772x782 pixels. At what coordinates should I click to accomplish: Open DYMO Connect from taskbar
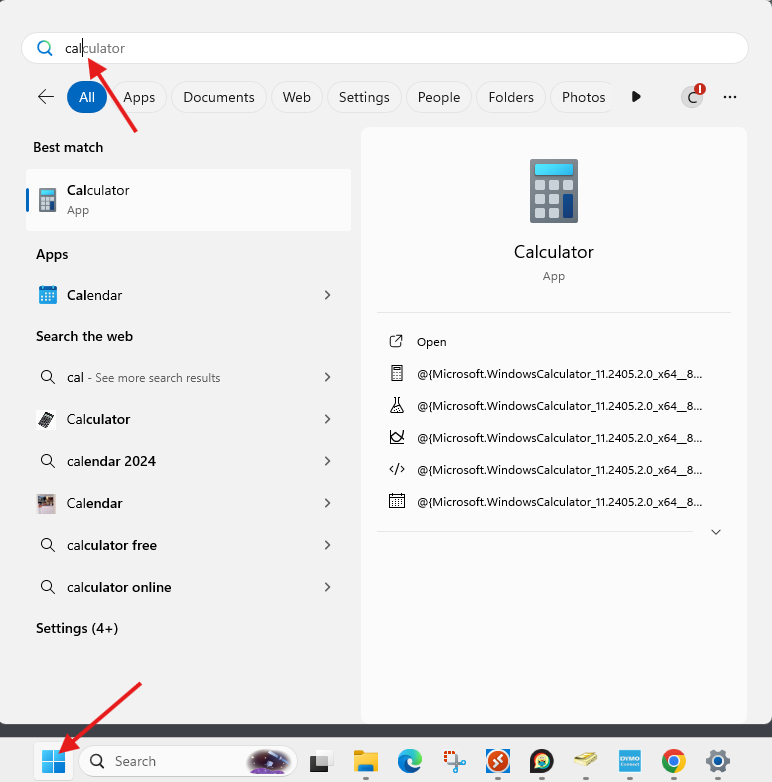tap(629, 761)
